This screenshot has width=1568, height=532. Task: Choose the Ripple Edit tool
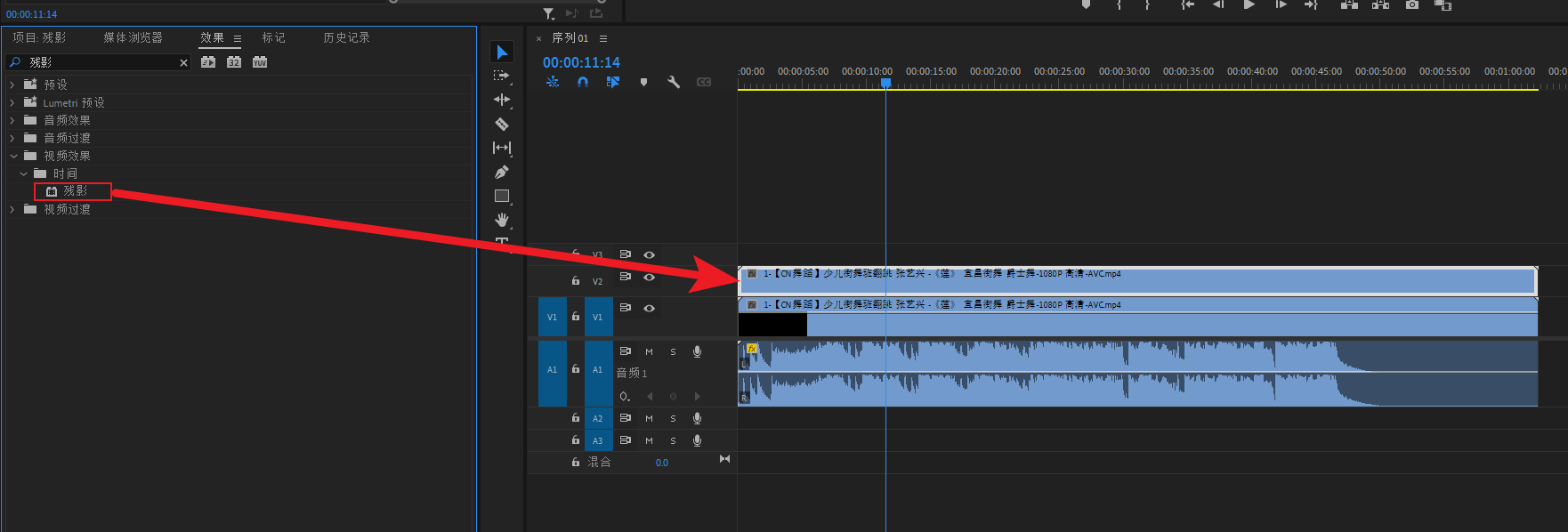tap(502, 100)
